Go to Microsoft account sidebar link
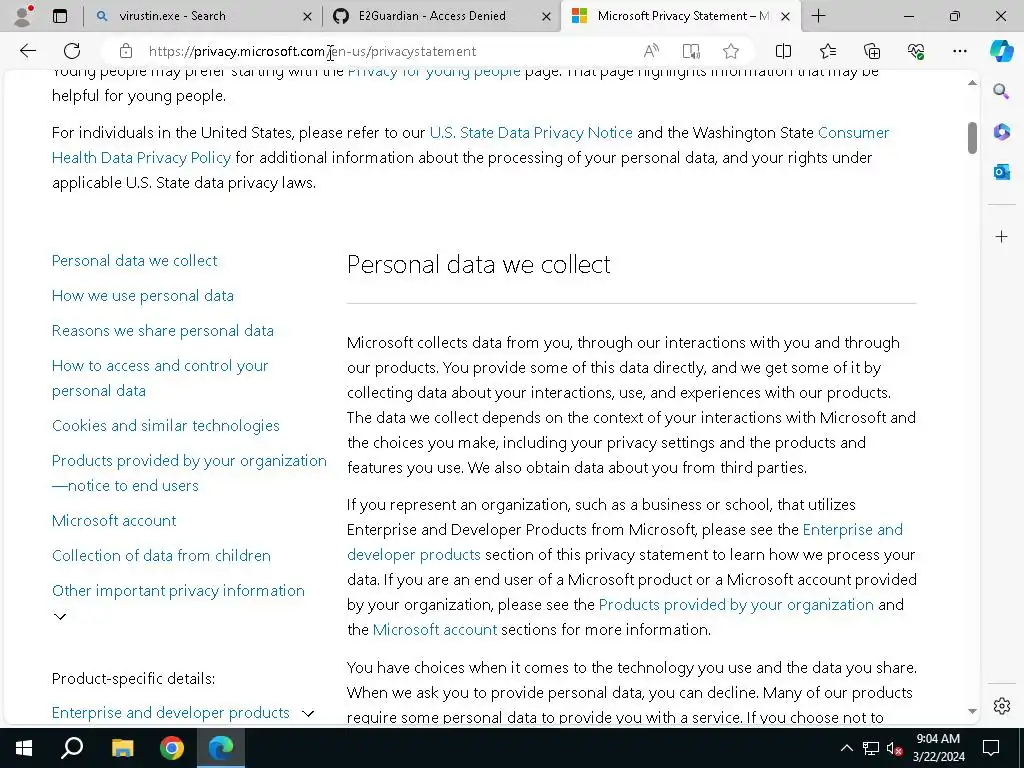The image size is (1024, 768). (114, 520)
